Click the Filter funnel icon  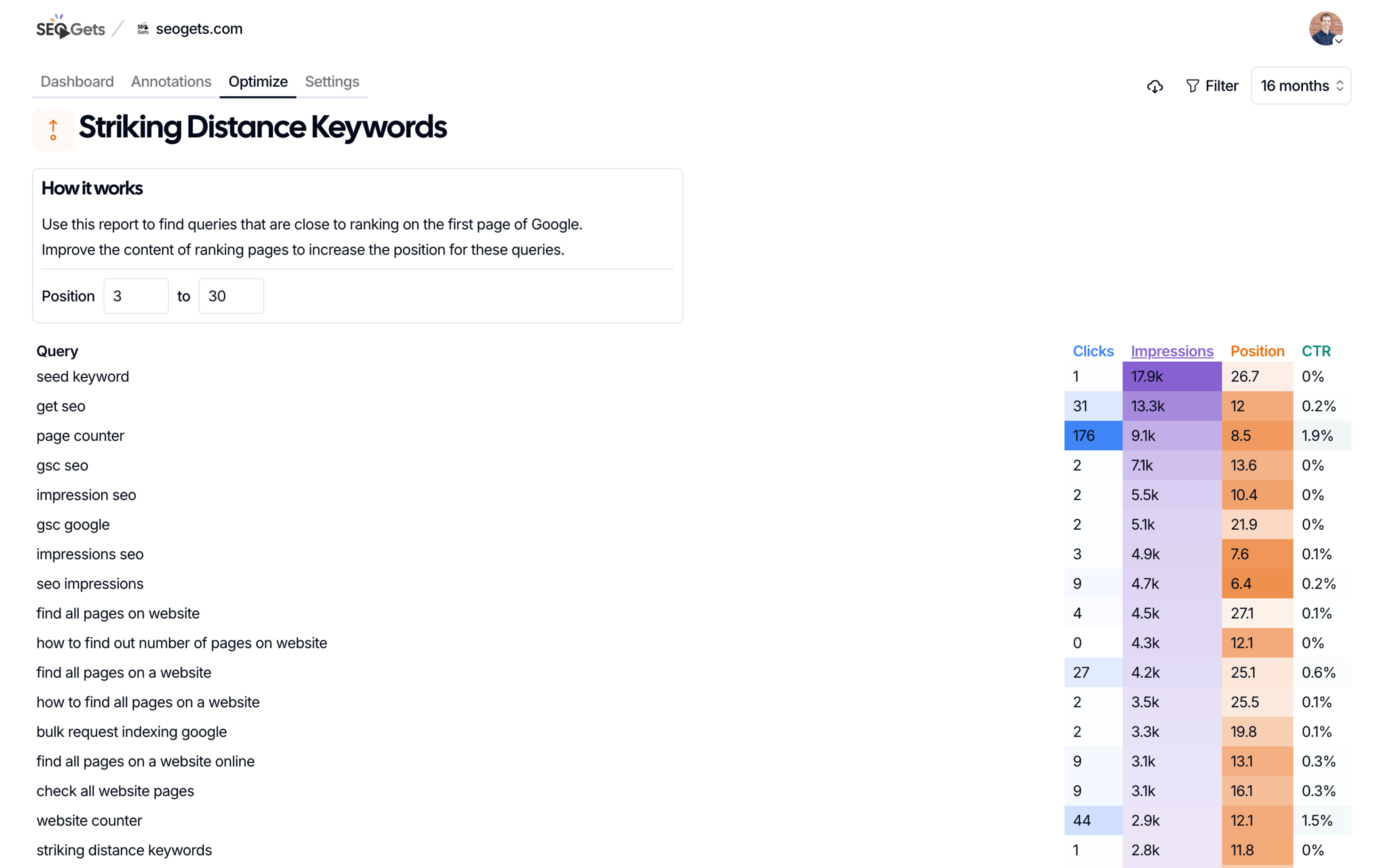pyautogui.click(x=1192, y=86)
